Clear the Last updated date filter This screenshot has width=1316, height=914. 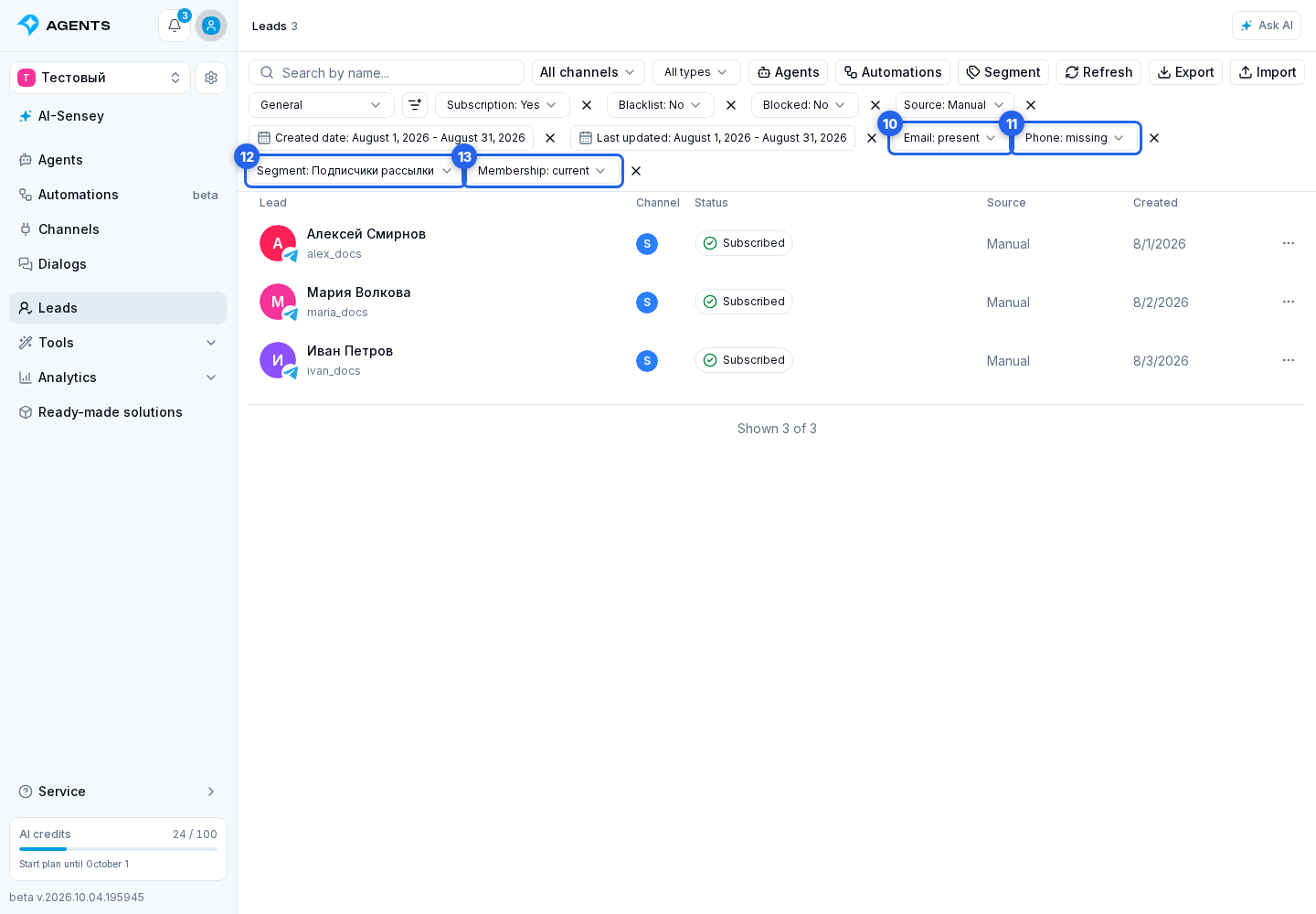pos(872,138)
